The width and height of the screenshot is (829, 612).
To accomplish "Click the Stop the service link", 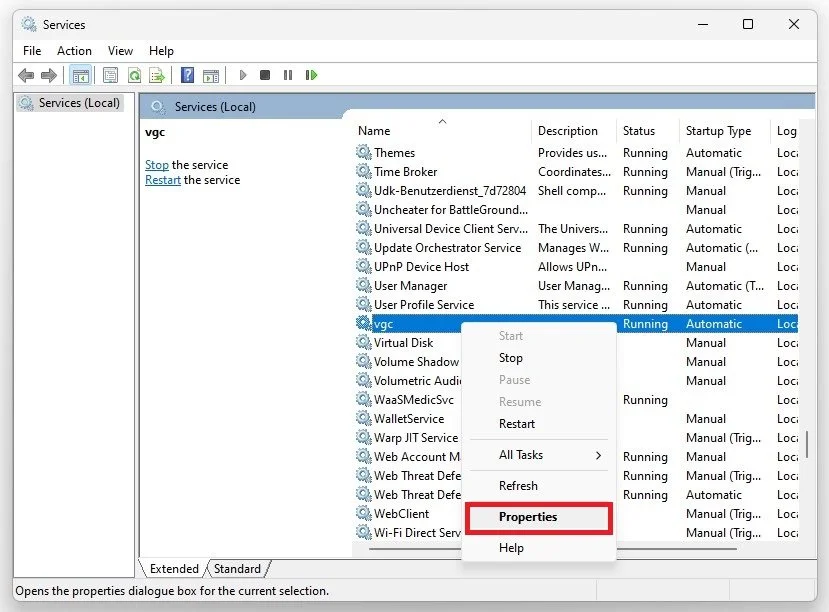I will click(156, 165).
